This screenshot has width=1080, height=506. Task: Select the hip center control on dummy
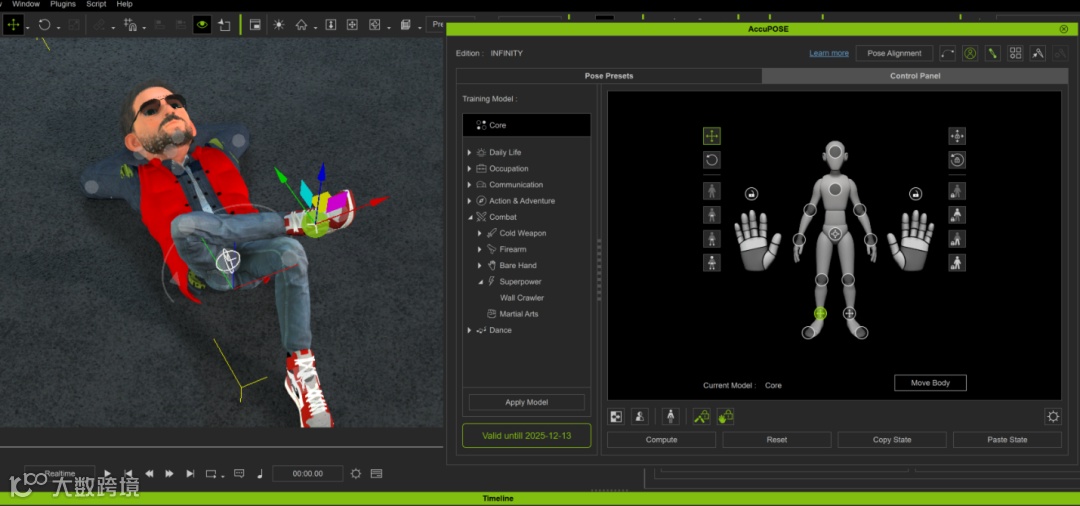coord(835,234)
